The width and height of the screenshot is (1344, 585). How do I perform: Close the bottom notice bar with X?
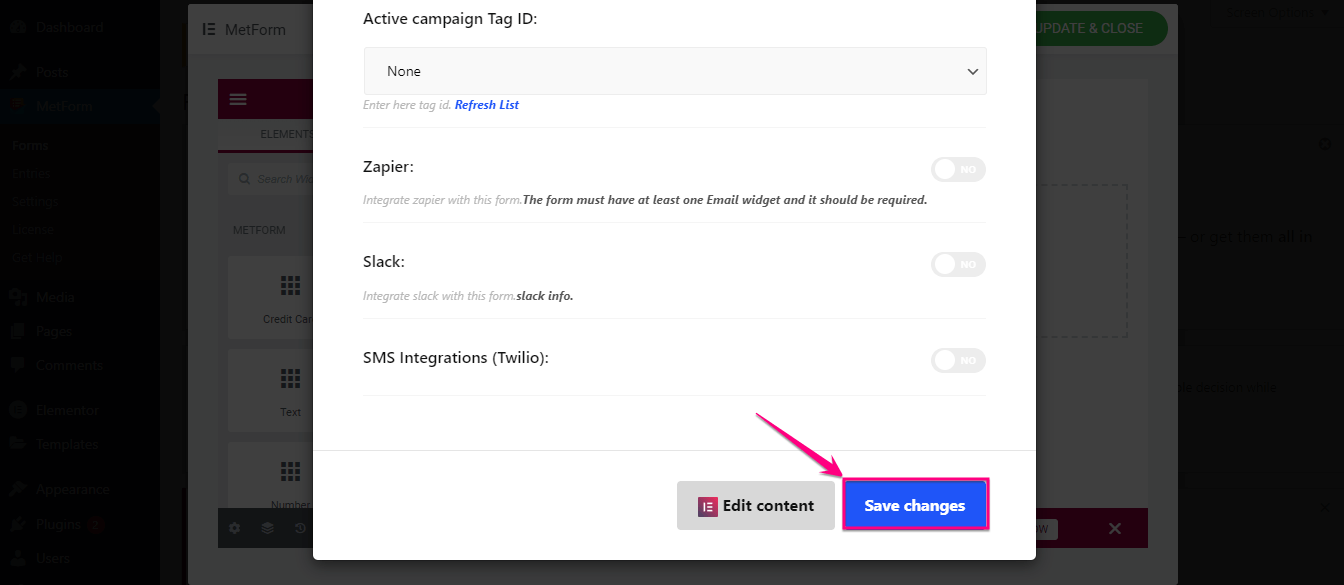point(1115,528)
